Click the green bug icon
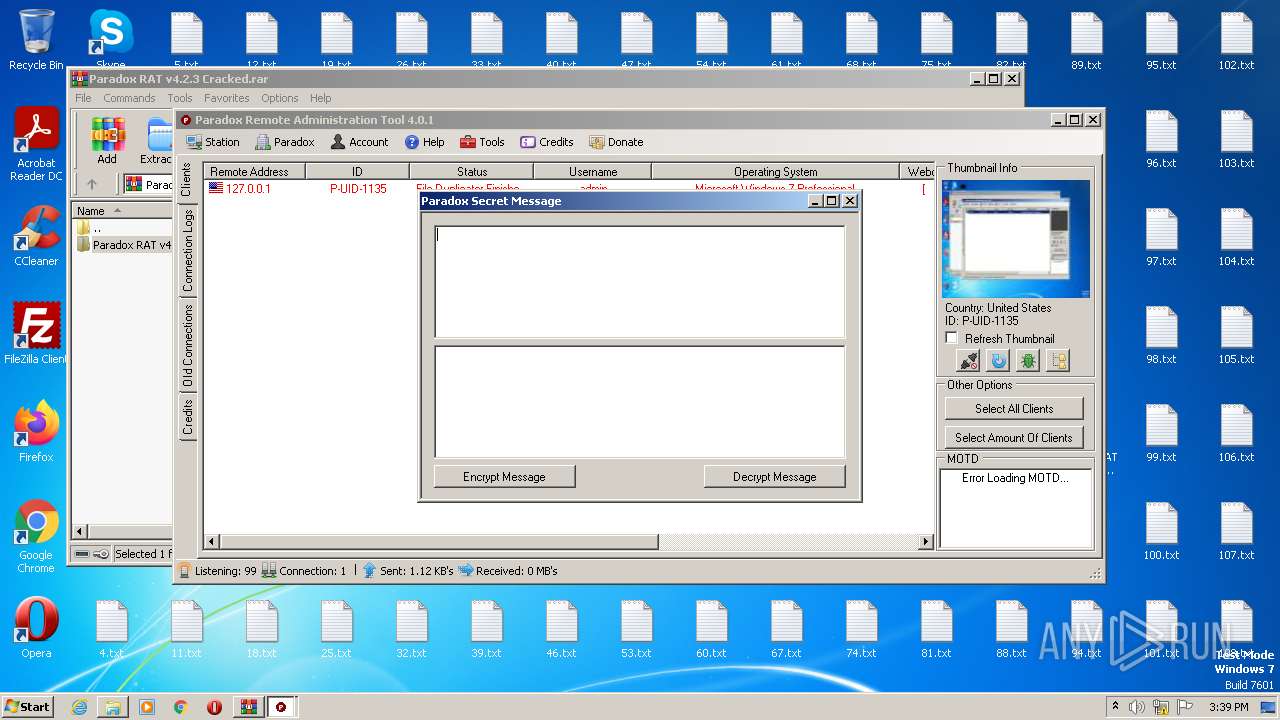Screen dimensions: 1280x720 pyautogui.click(x=1028, y=361)
